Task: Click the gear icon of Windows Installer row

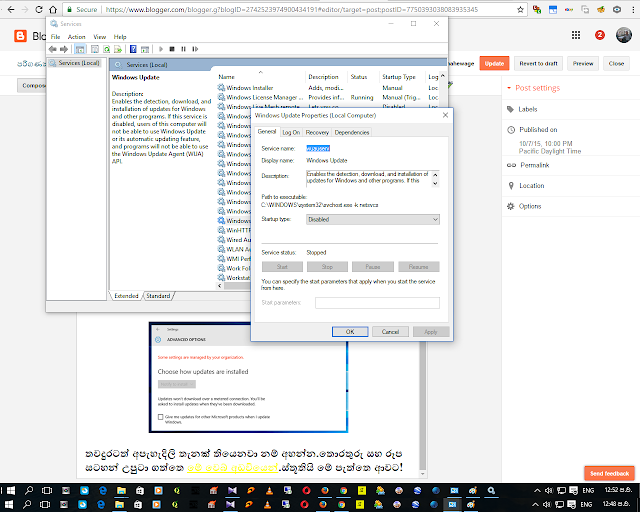Action: click(x=221, y=87)
